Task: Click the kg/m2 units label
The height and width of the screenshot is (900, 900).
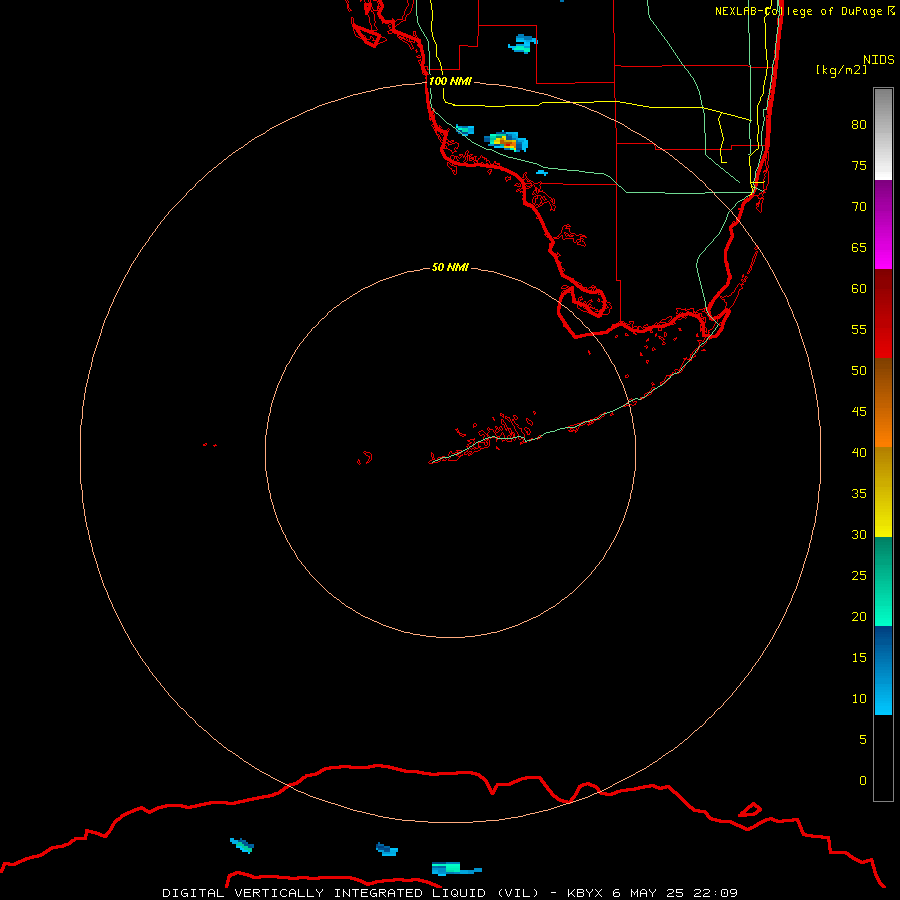Action: pyautogui.click(x=841, y=70)
